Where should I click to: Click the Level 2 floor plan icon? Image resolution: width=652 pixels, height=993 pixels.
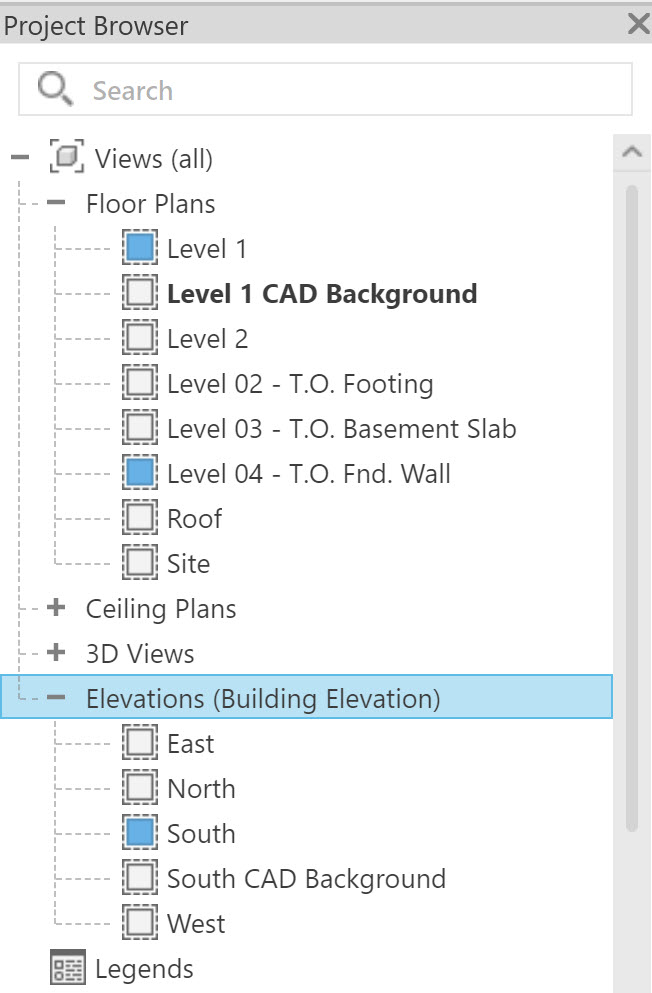pyautogui.click(x=138, y=337)
